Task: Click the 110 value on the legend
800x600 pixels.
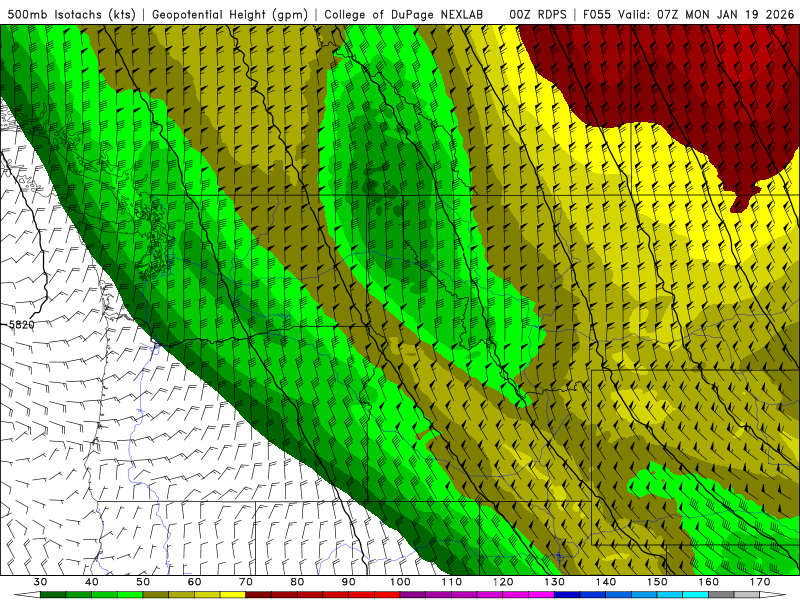Action: (x=452, y=582)
